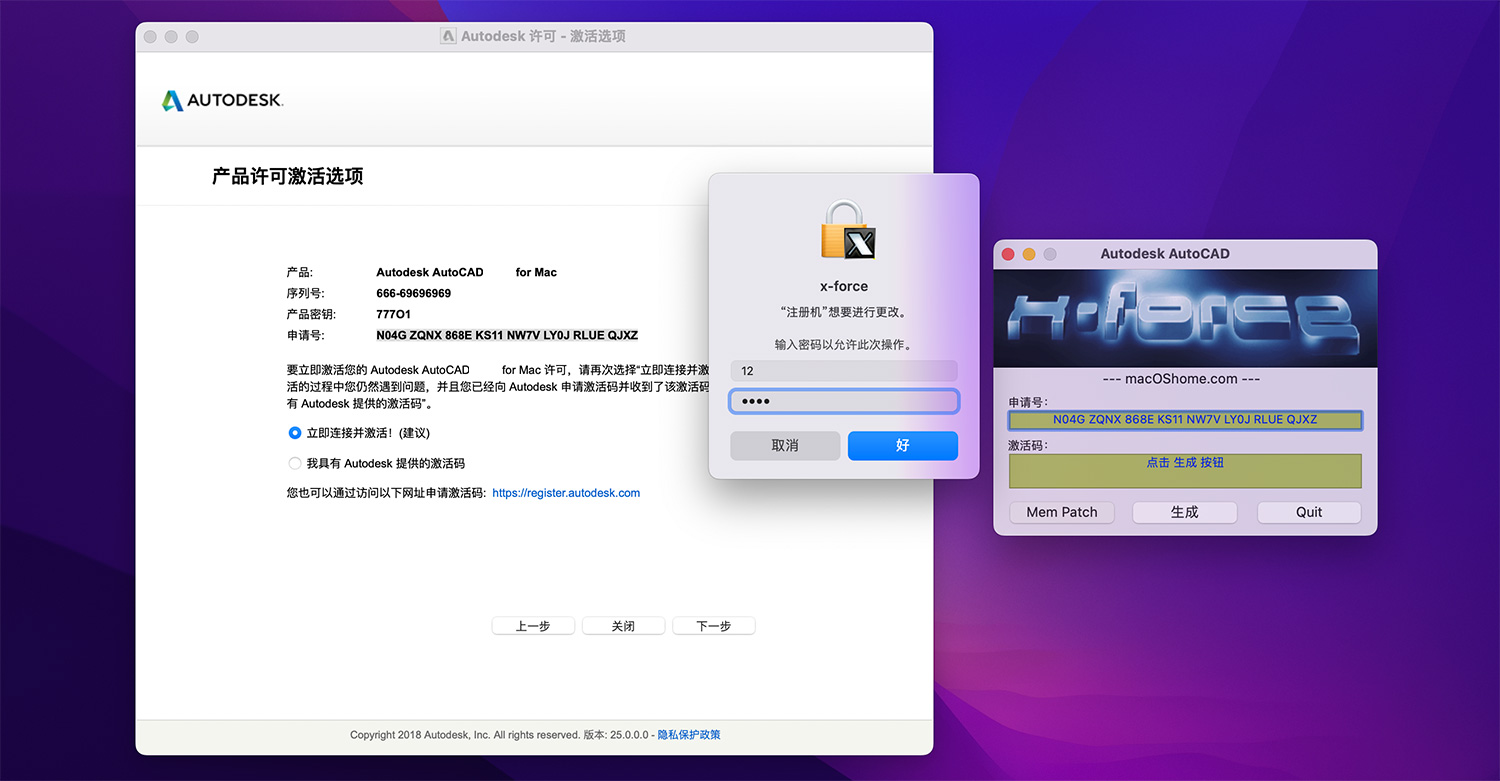
Task: Open the register.autodesk.com link
Action: tap(566, 492)
